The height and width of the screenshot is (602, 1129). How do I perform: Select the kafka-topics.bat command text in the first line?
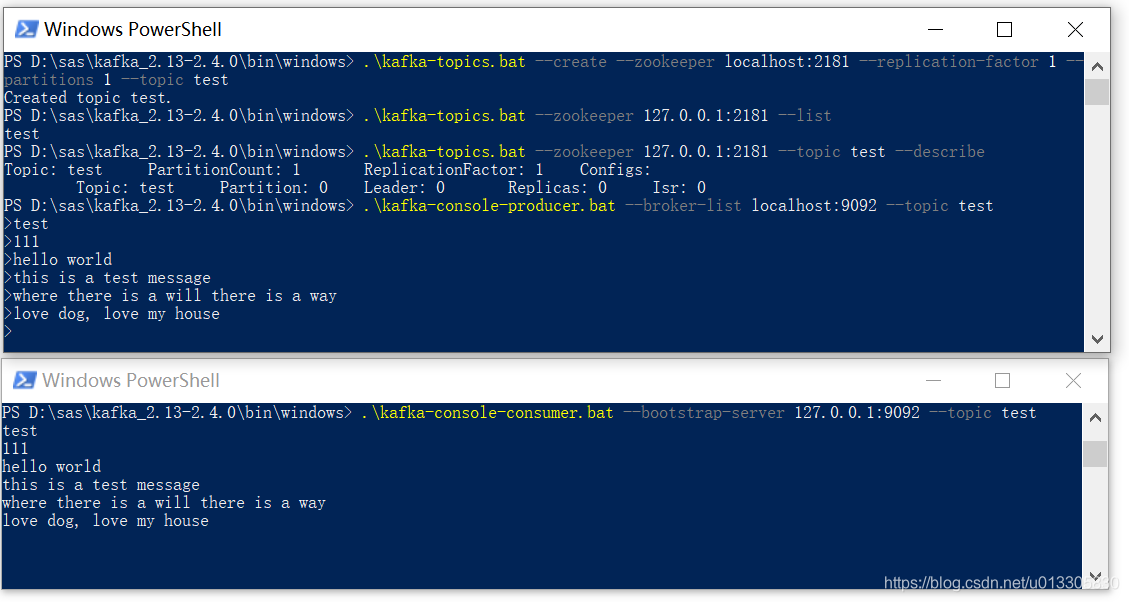[444, 61]
